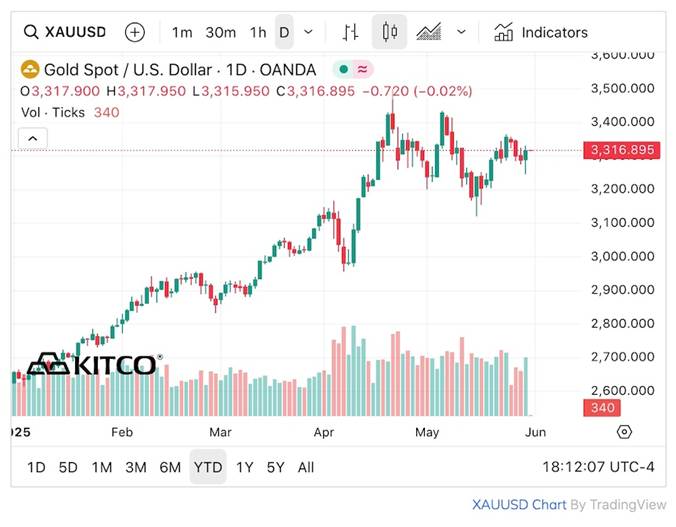
Task: Select the area chart style icon
Action: click(429, 32)
